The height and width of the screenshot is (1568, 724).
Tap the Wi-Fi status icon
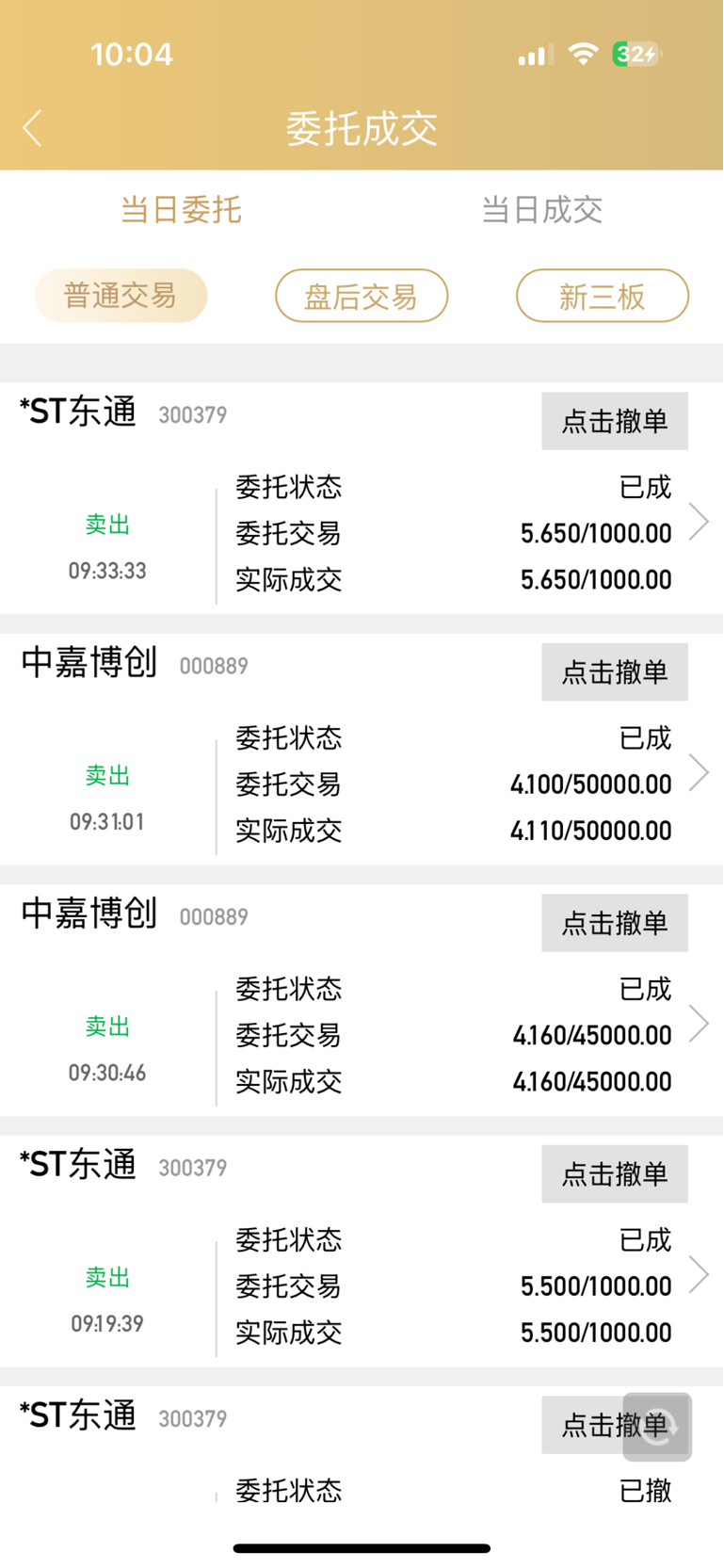tap(584, 55)
